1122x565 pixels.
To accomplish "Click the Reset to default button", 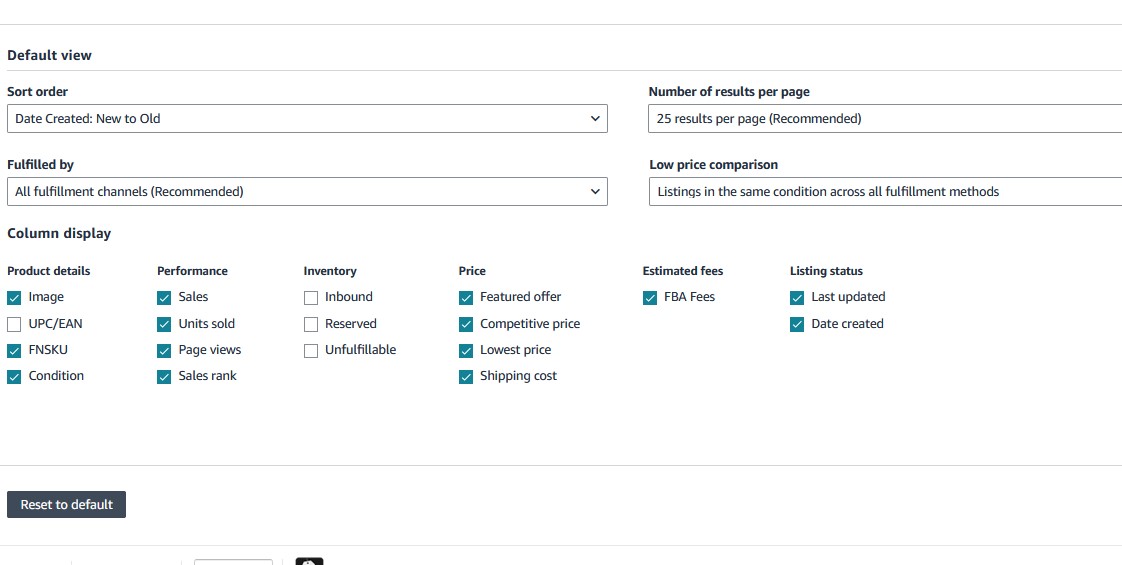I will pos(67,504).
